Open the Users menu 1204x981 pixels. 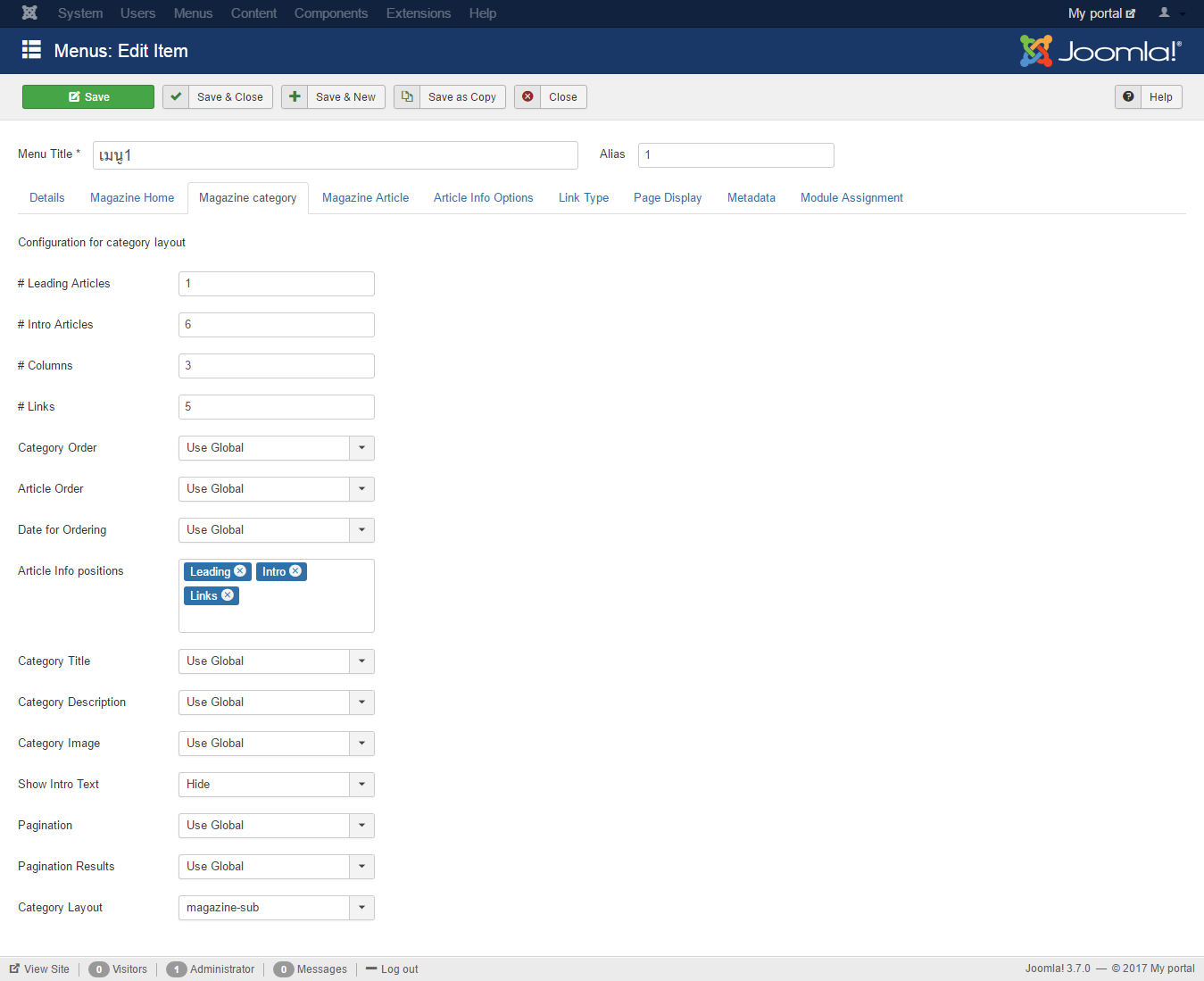click(x=138, y=13)
